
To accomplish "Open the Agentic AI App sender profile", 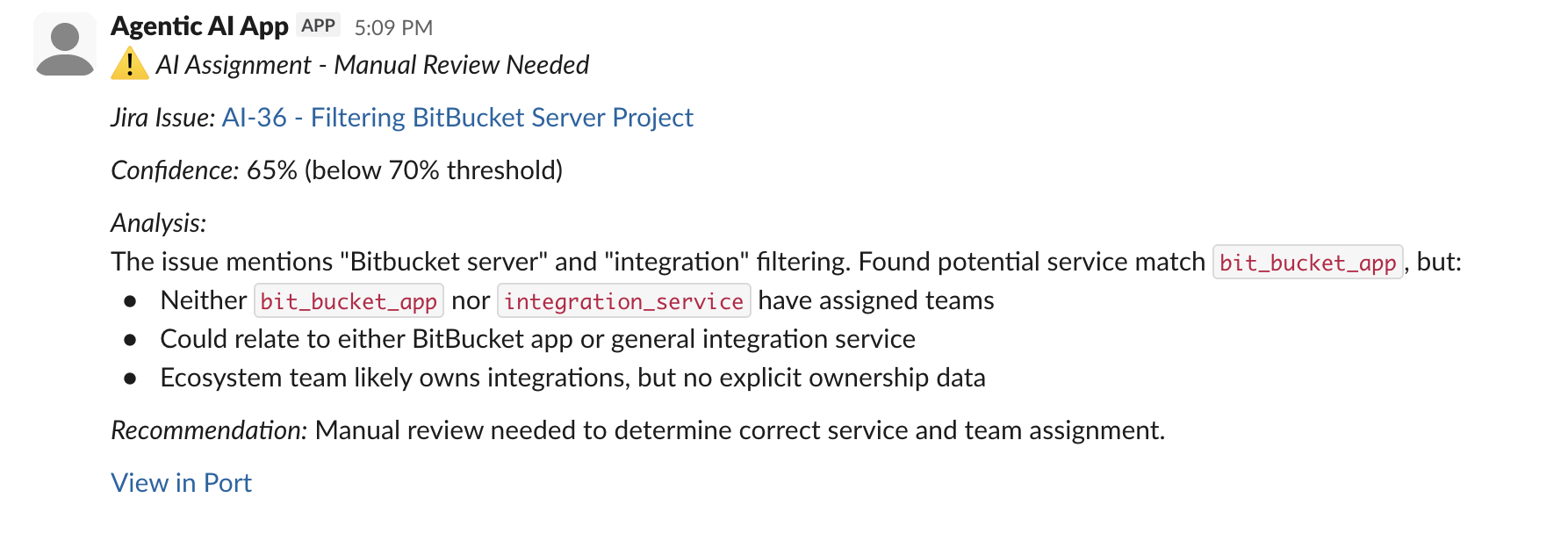I will [199, 26].
